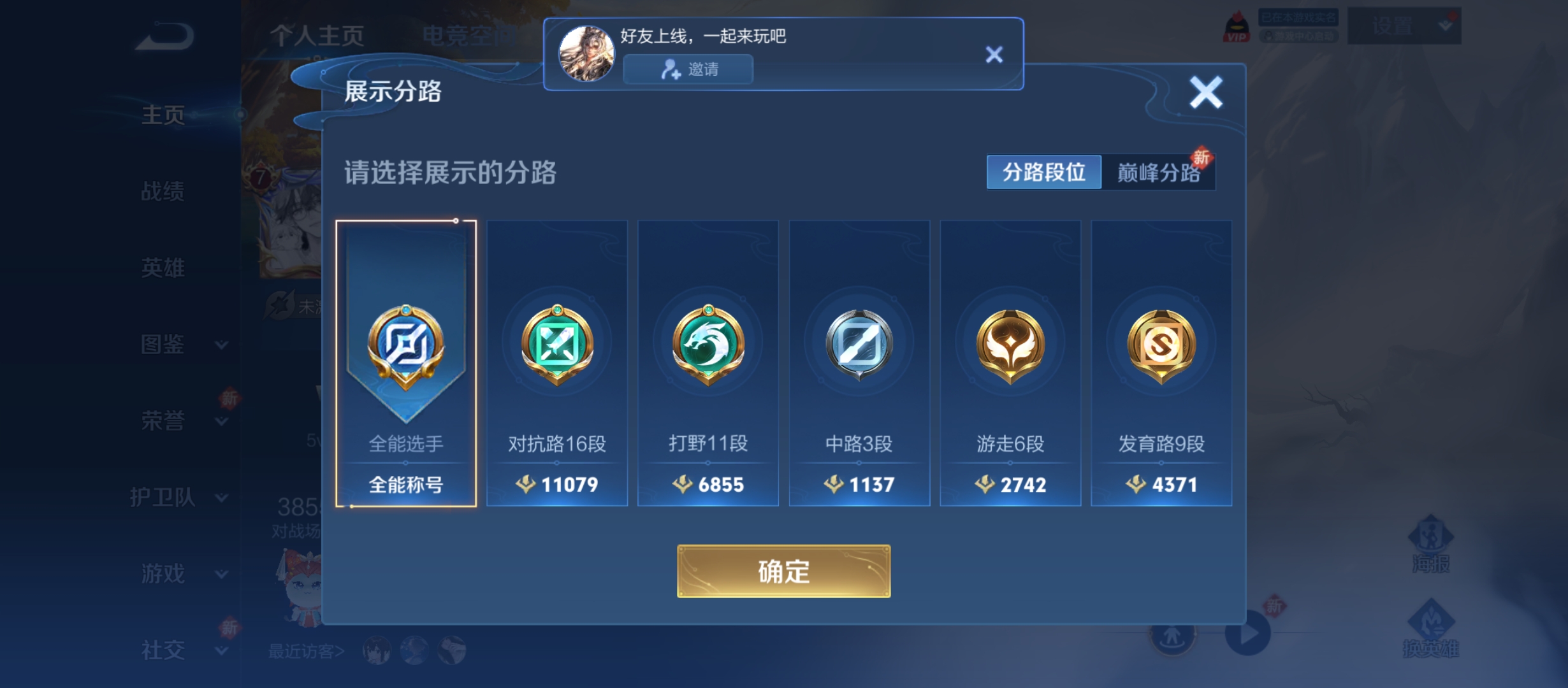This screenshot has width=1568, height=688.
Task: Select the 全能选手 all-rounder badge card
Action: [x=406, y=364]
